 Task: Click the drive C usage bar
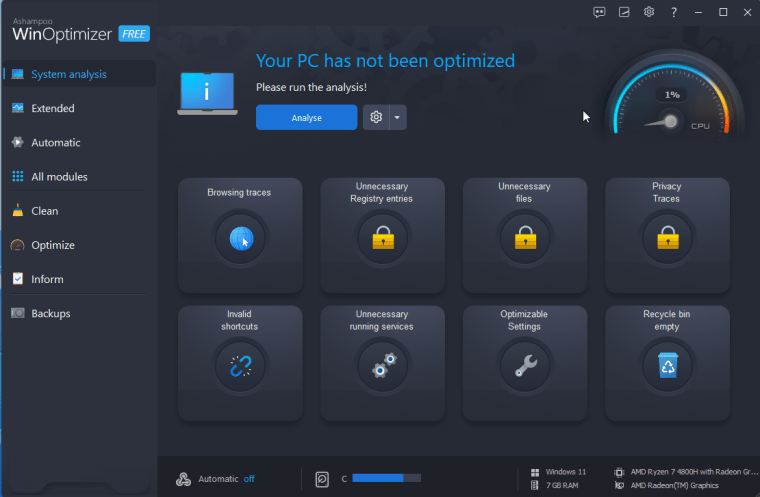[x=386, y=478]
